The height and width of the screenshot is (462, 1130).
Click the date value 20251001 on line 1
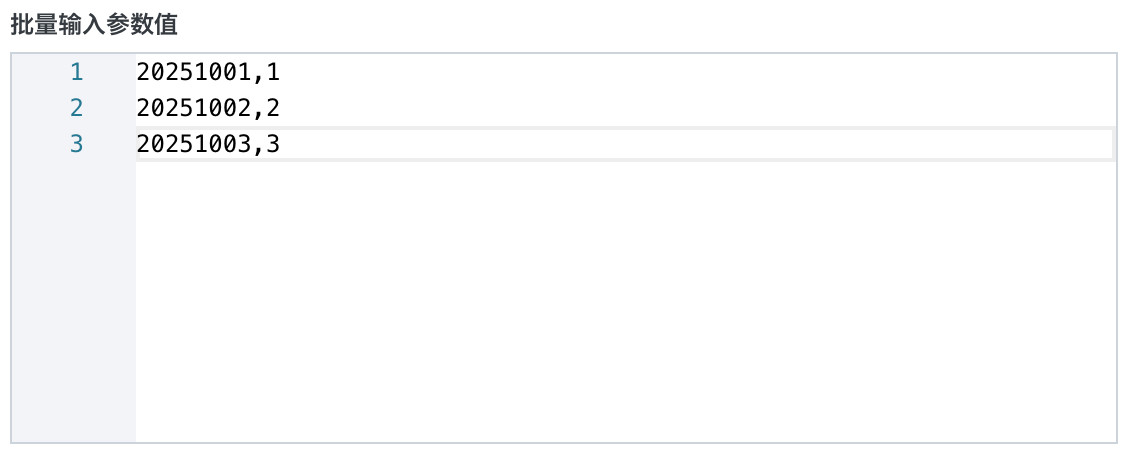pyautogui.click(x=194, y=72)
